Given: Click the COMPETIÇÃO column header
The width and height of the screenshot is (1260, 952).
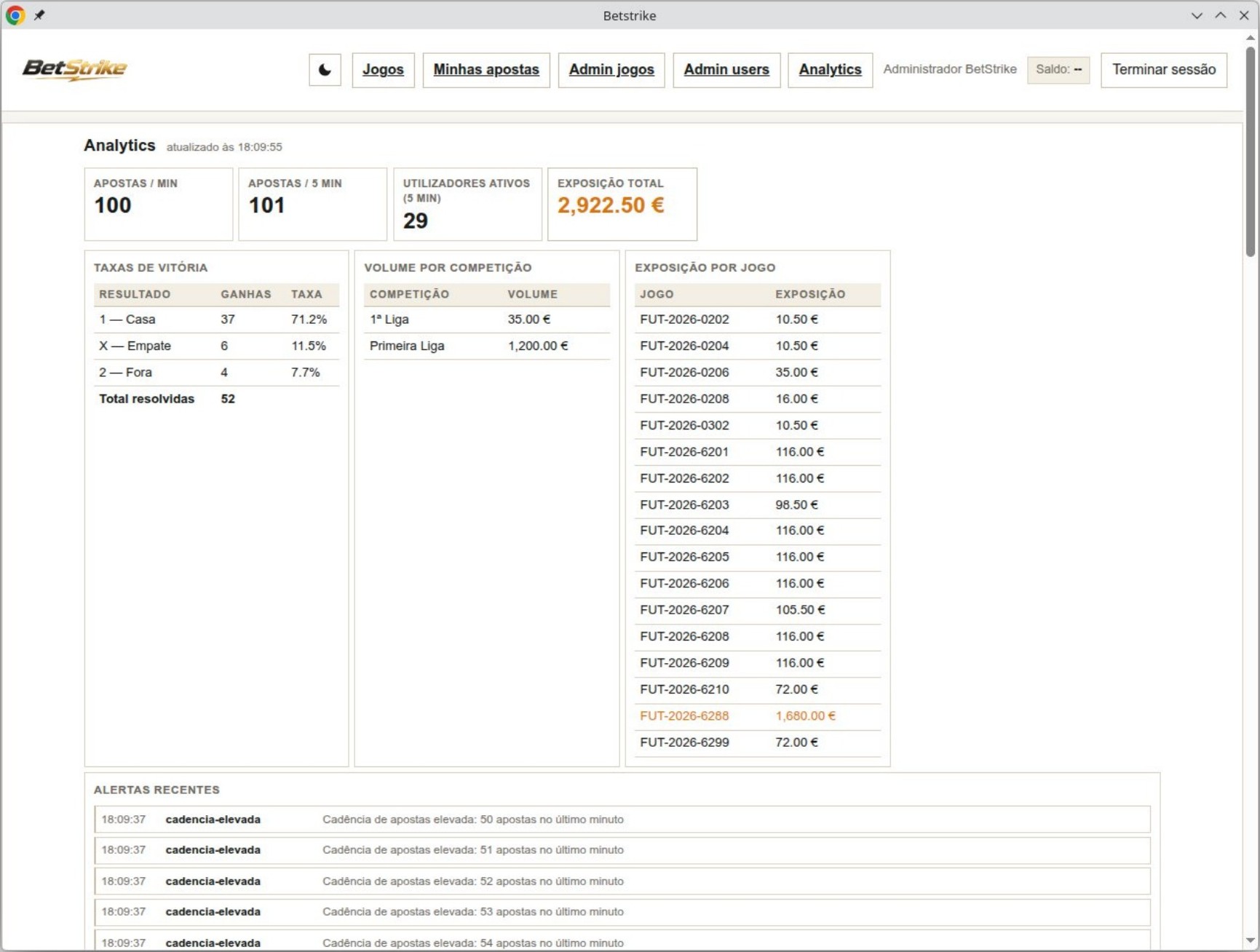Looking at the screenshot, I should click(409, 294).
